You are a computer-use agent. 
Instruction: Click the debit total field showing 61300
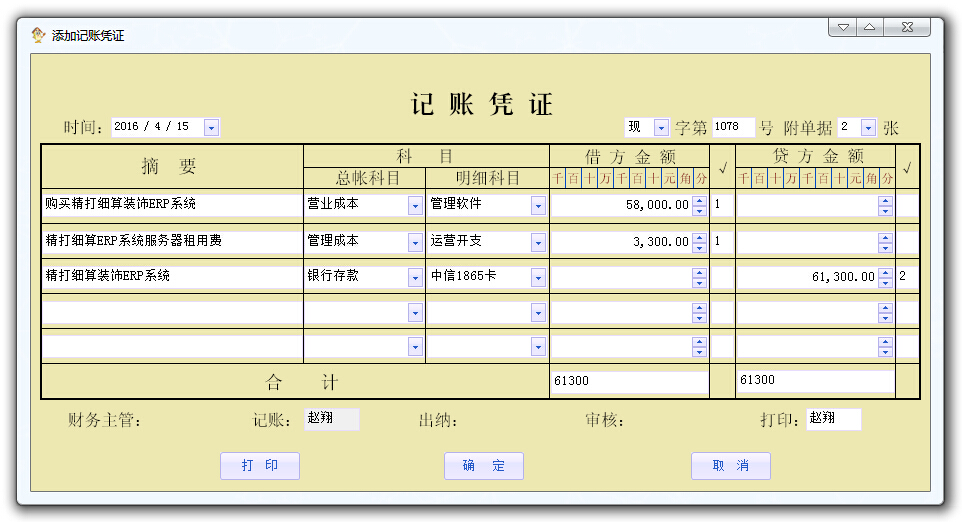[x=628, y=381]
